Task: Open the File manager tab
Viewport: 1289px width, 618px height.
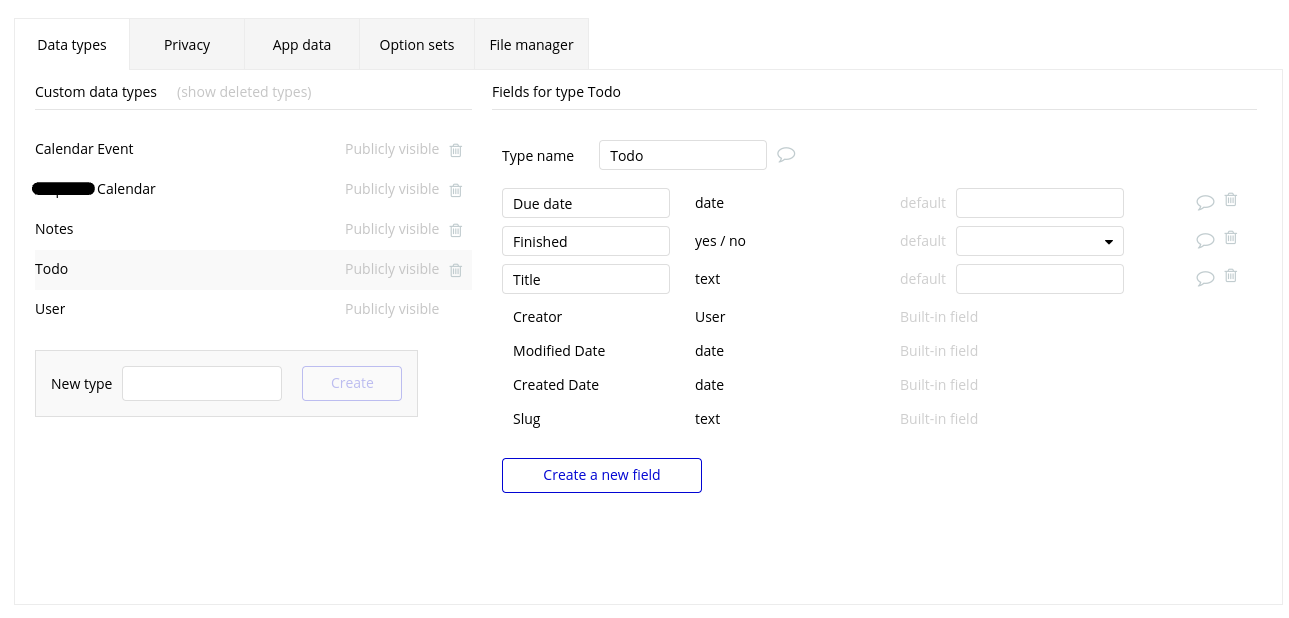Action: click(x=531, y=45)
